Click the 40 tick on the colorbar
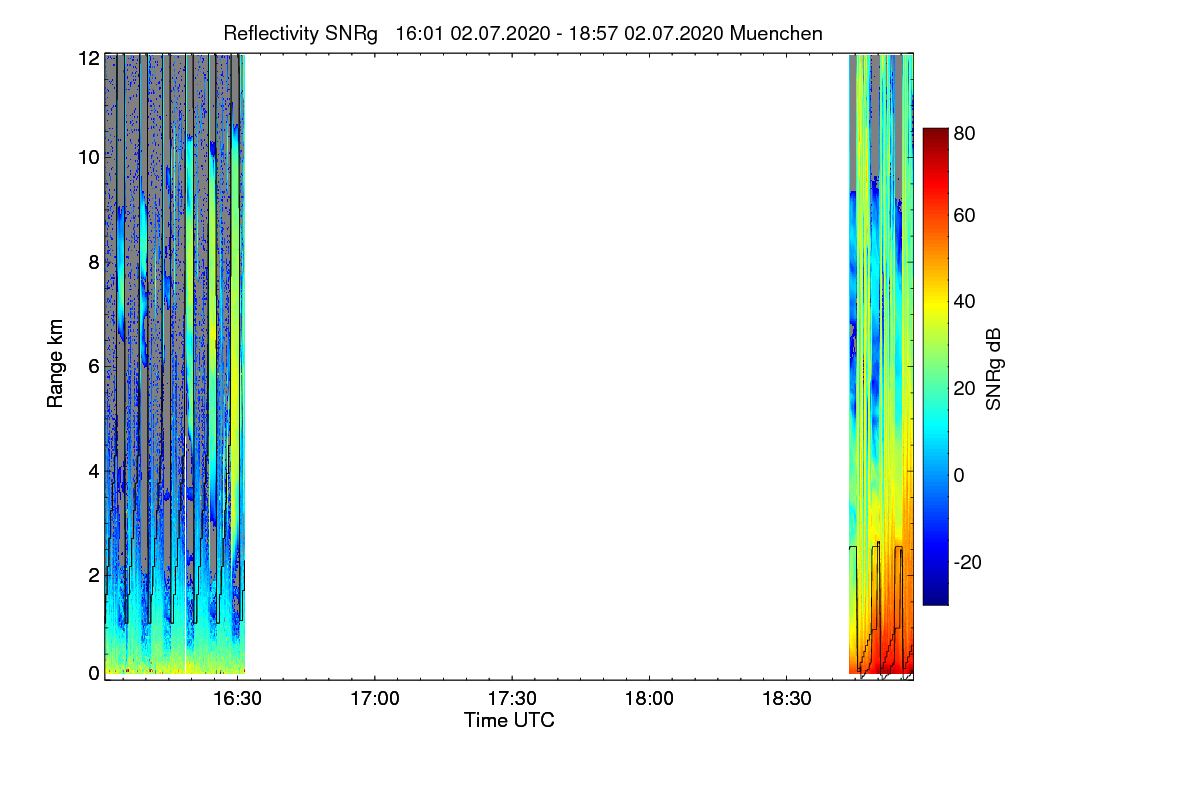Viewport: 1200px width, 800px height. click(964, 301)
